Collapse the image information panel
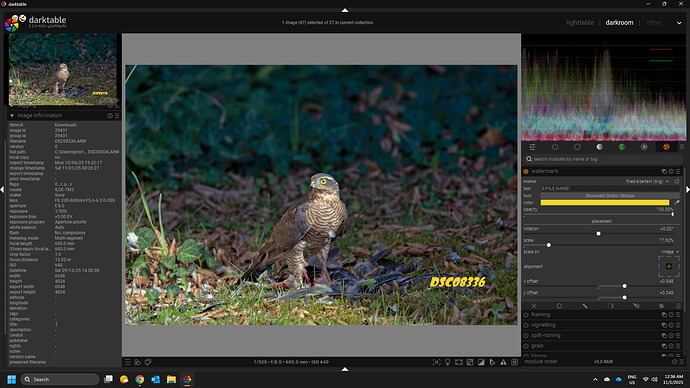Image resolution: width=690 pixels, height=388 pixels. pos(12,115)
